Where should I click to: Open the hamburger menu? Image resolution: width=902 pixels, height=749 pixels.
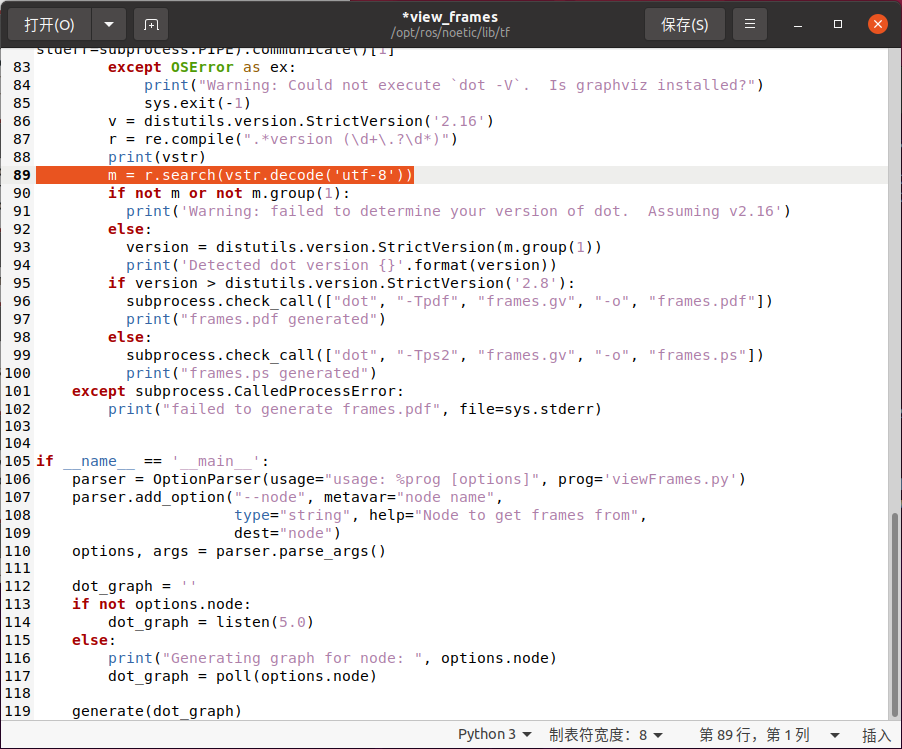[x=750, y=24]
